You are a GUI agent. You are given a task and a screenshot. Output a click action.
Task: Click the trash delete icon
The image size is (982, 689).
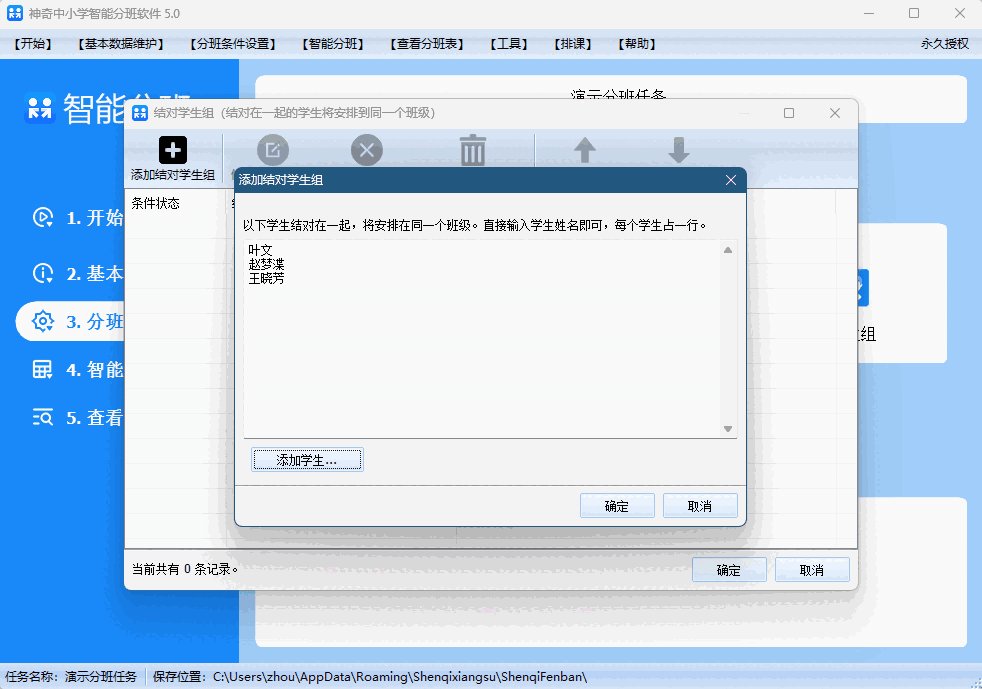click(472, 149)
